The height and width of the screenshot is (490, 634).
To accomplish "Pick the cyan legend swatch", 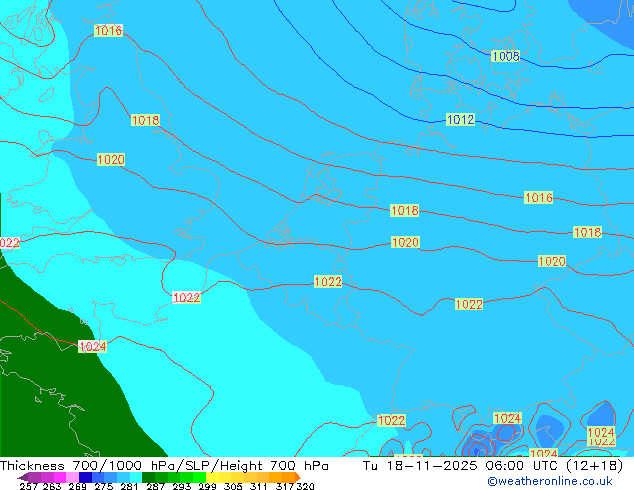I will point(136,477).
